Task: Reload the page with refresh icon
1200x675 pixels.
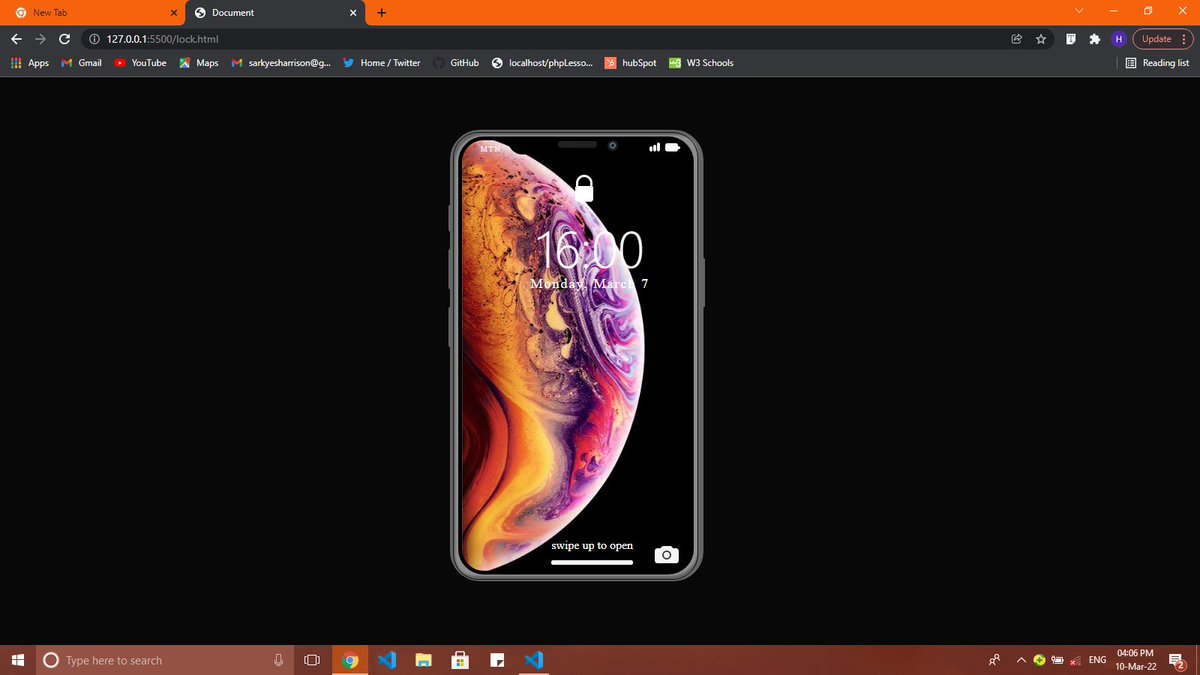Action: coord(65,39)
